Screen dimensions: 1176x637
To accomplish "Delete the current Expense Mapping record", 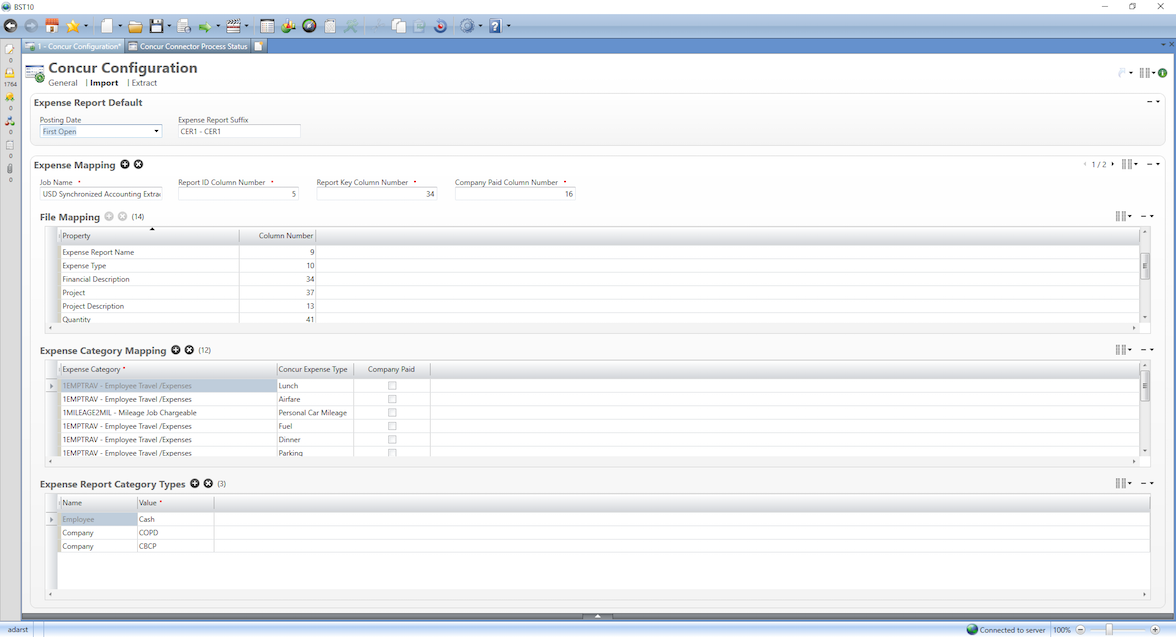I will point(139,164).
